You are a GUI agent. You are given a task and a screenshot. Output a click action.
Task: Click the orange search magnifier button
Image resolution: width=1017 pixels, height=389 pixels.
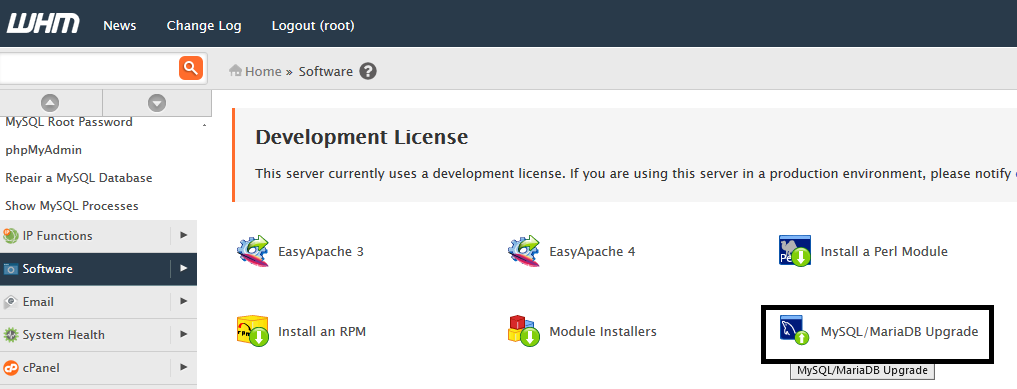pos(191,67)
